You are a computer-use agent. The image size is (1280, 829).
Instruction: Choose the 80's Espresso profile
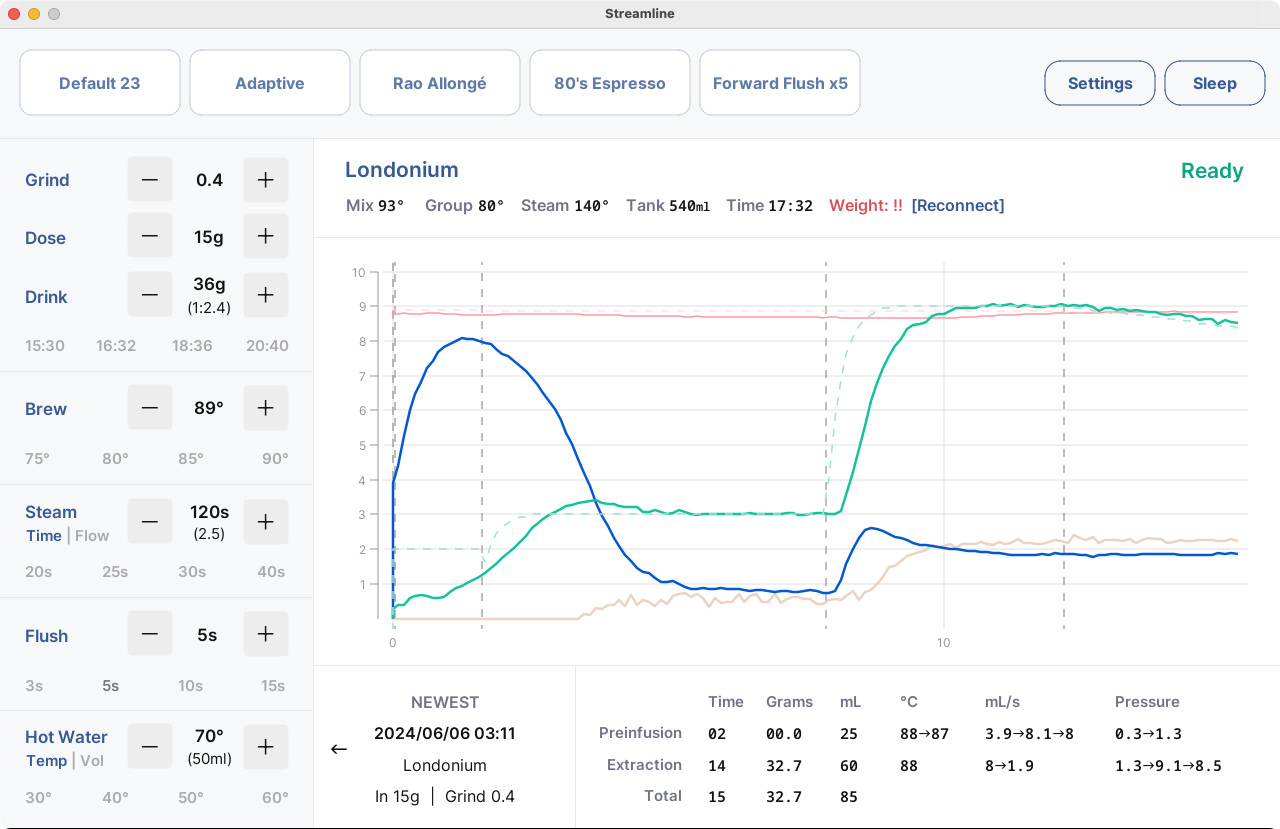[610, 83]
